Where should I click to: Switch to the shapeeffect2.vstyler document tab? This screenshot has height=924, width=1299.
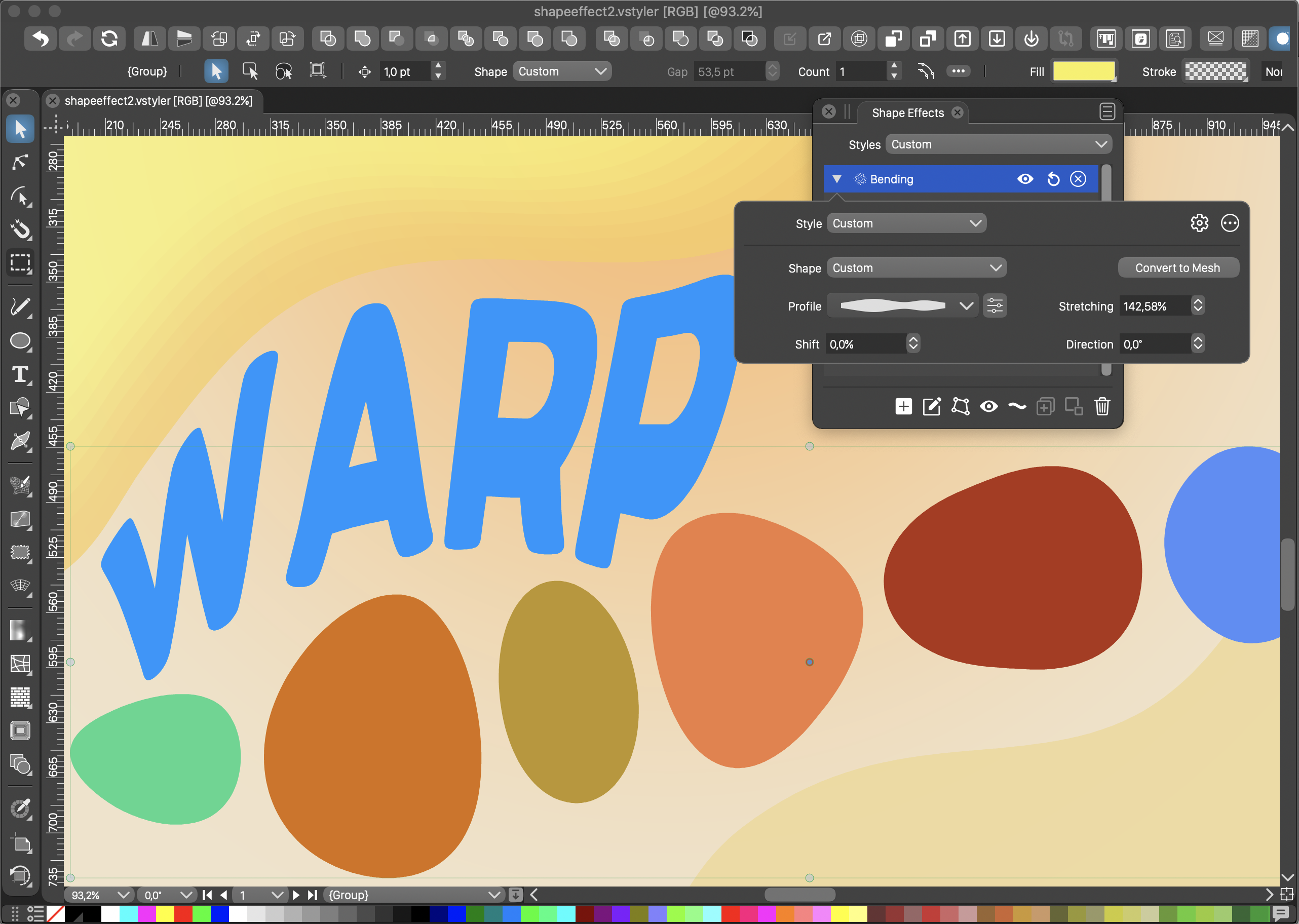tap(158, 101)
